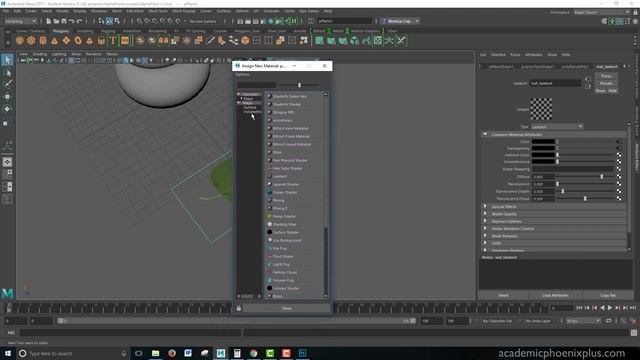Activate the Rotate tool in toolbox
640x360 pixels.
click(7, 109)
